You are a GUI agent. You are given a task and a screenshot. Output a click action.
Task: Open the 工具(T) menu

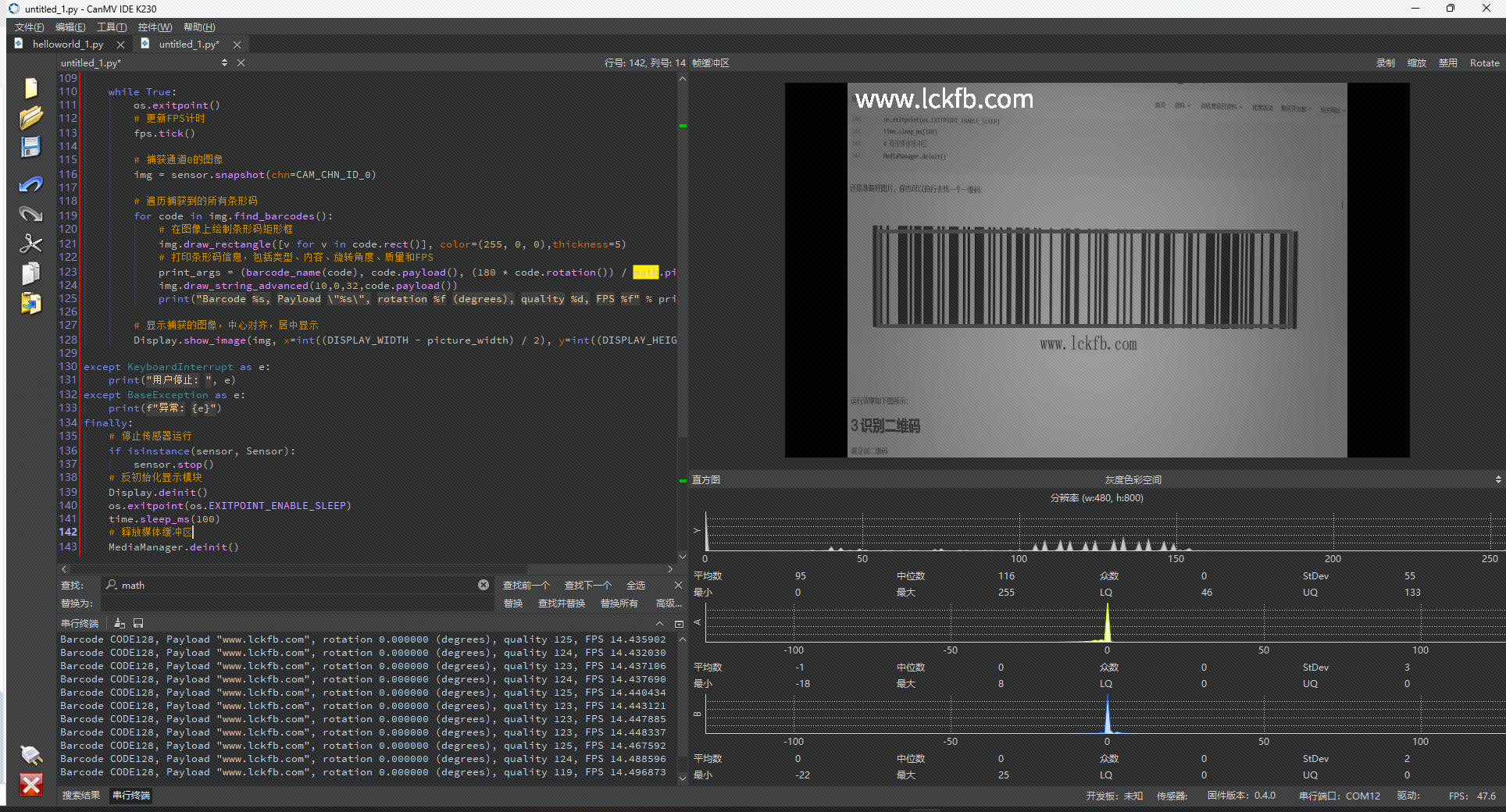tap(112, 27)
